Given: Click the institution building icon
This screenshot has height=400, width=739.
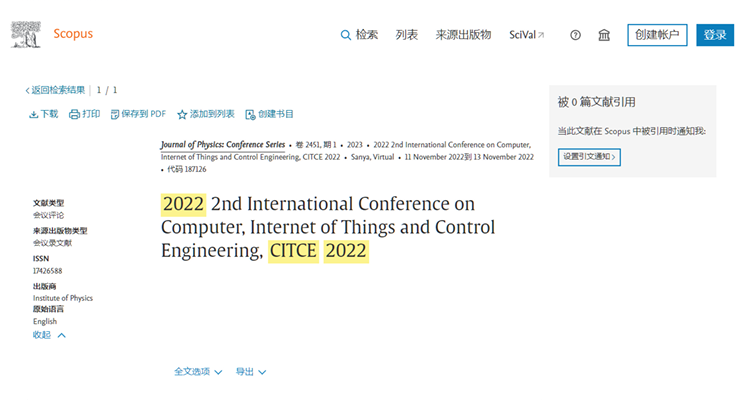Looking at the screenshot, I should click(x=604, y=35).
